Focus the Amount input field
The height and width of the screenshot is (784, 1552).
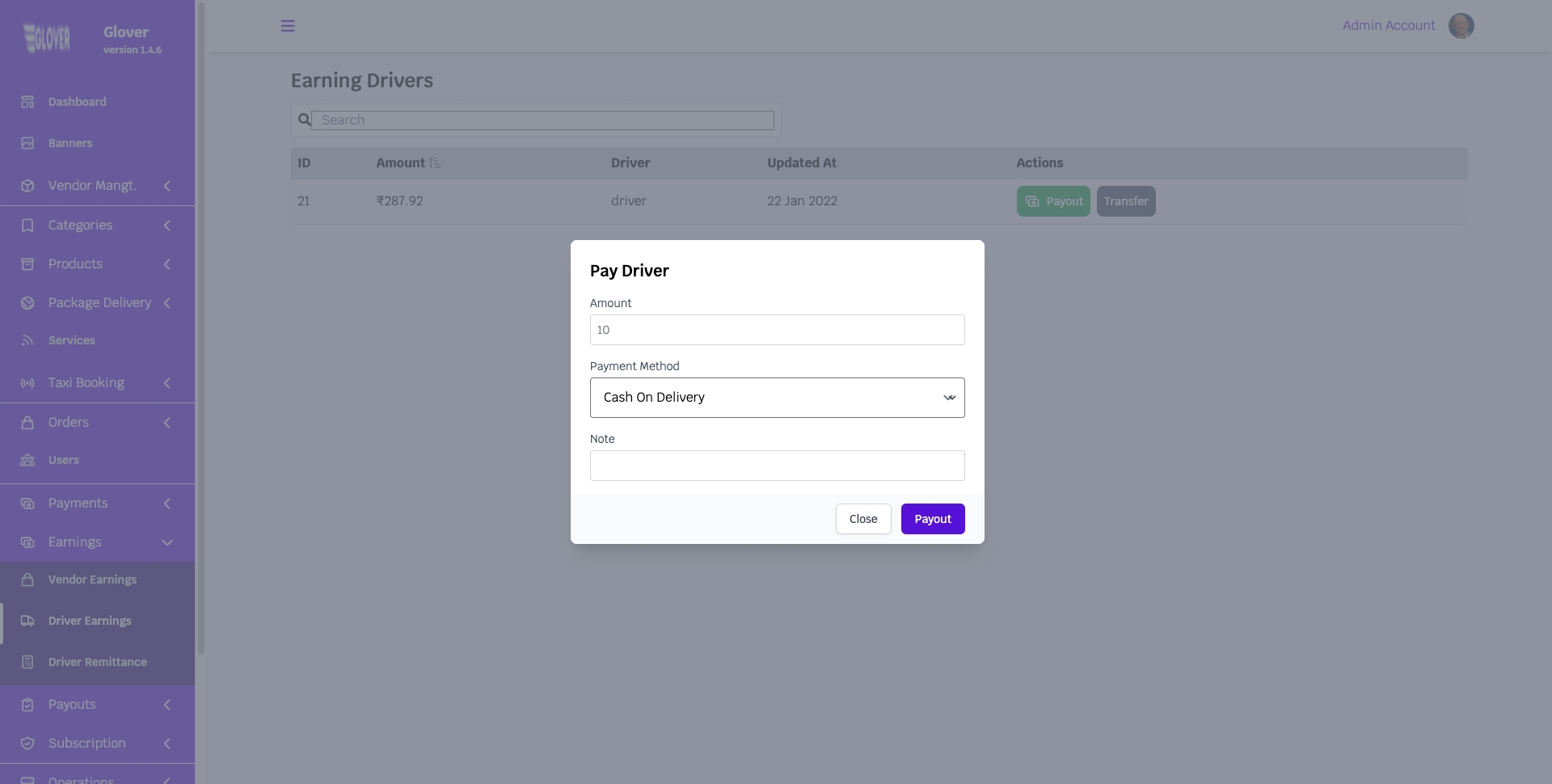pos(777,330)
